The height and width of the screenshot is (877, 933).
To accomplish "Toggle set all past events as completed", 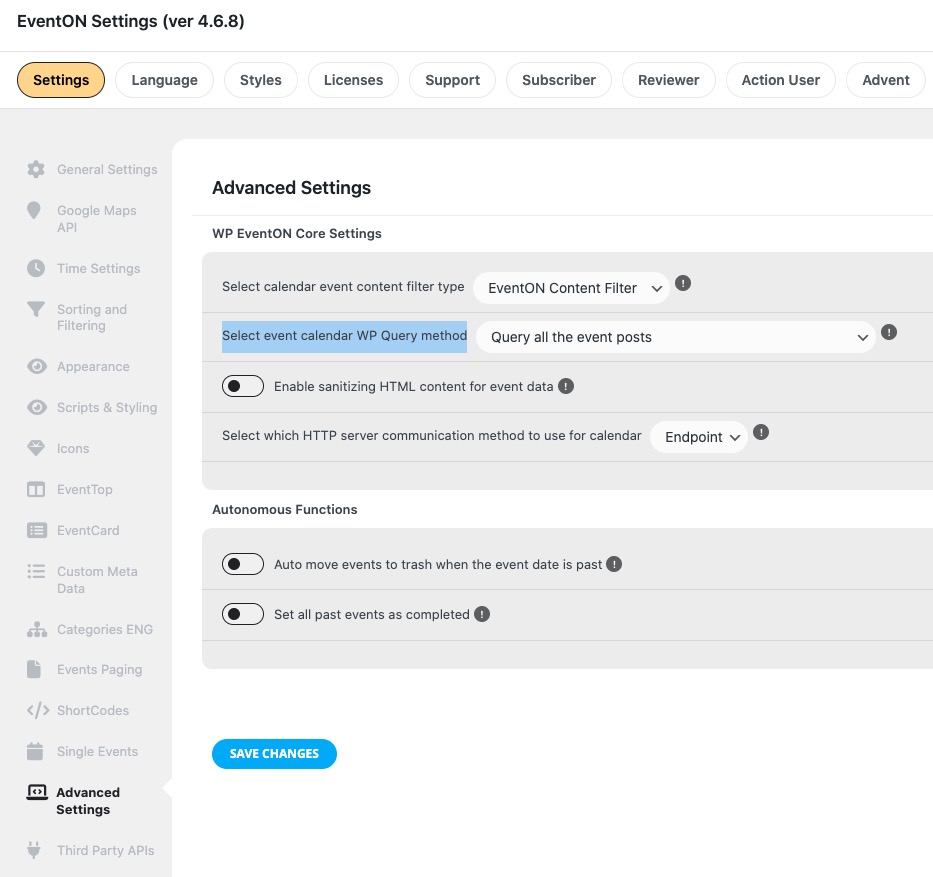I will coord(243,614).
